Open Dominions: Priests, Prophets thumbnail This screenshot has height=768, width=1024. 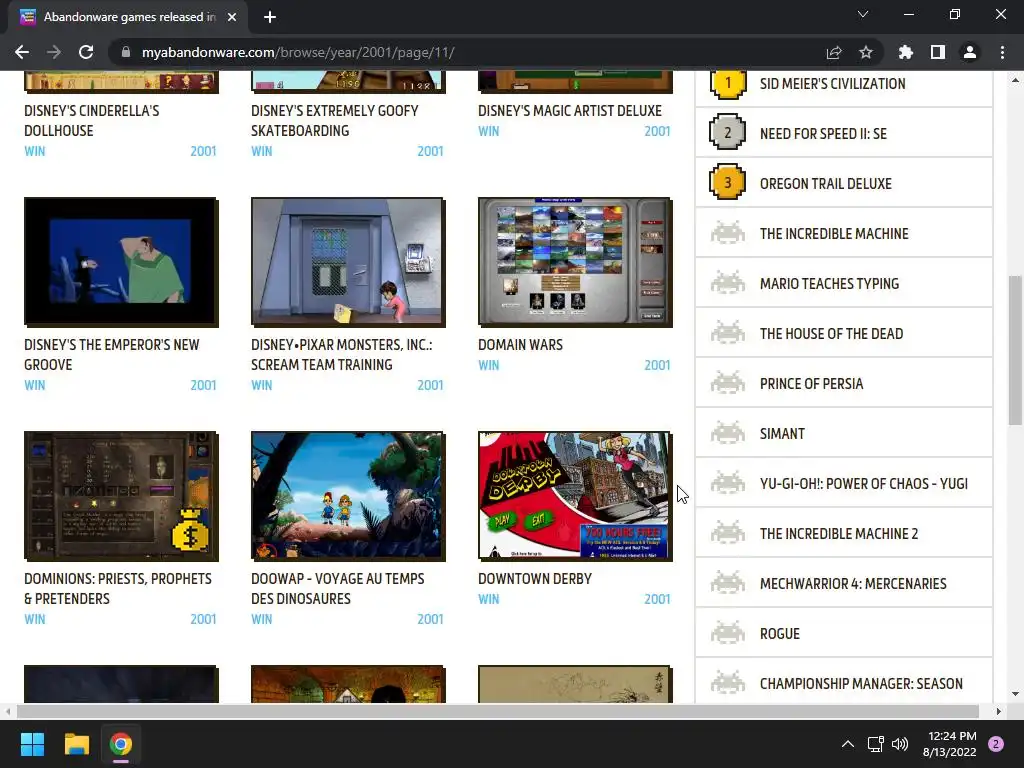pyautogui.click(x=121, y=496)
